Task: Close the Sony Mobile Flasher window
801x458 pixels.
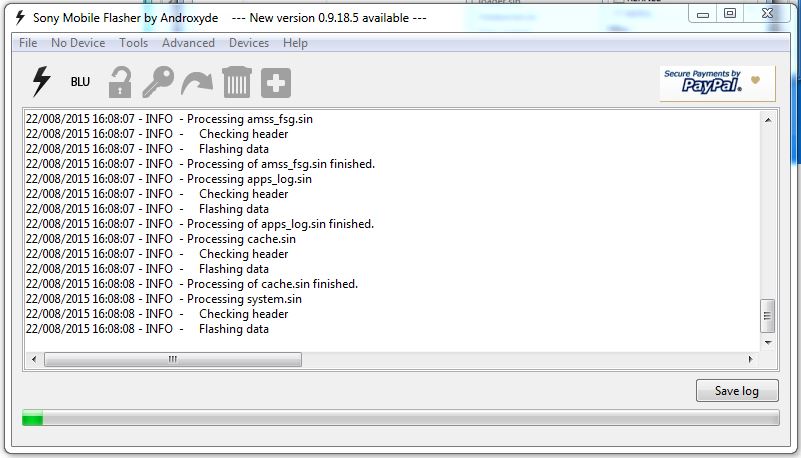Action: pos(767,14)
